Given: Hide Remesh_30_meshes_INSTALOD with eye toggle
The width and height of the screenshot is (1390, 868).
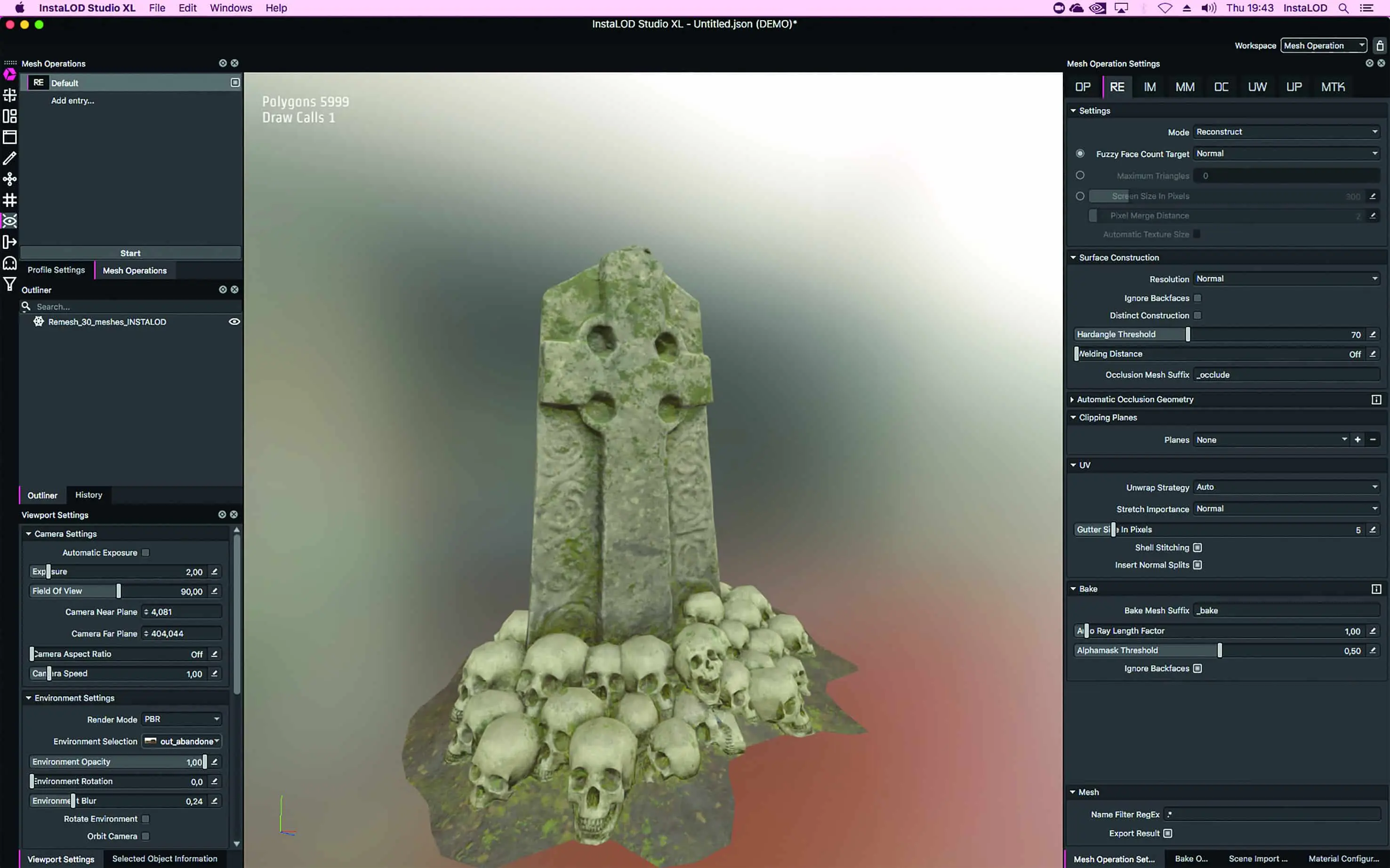Looking at the screenshot, I should tap(234, 321).
